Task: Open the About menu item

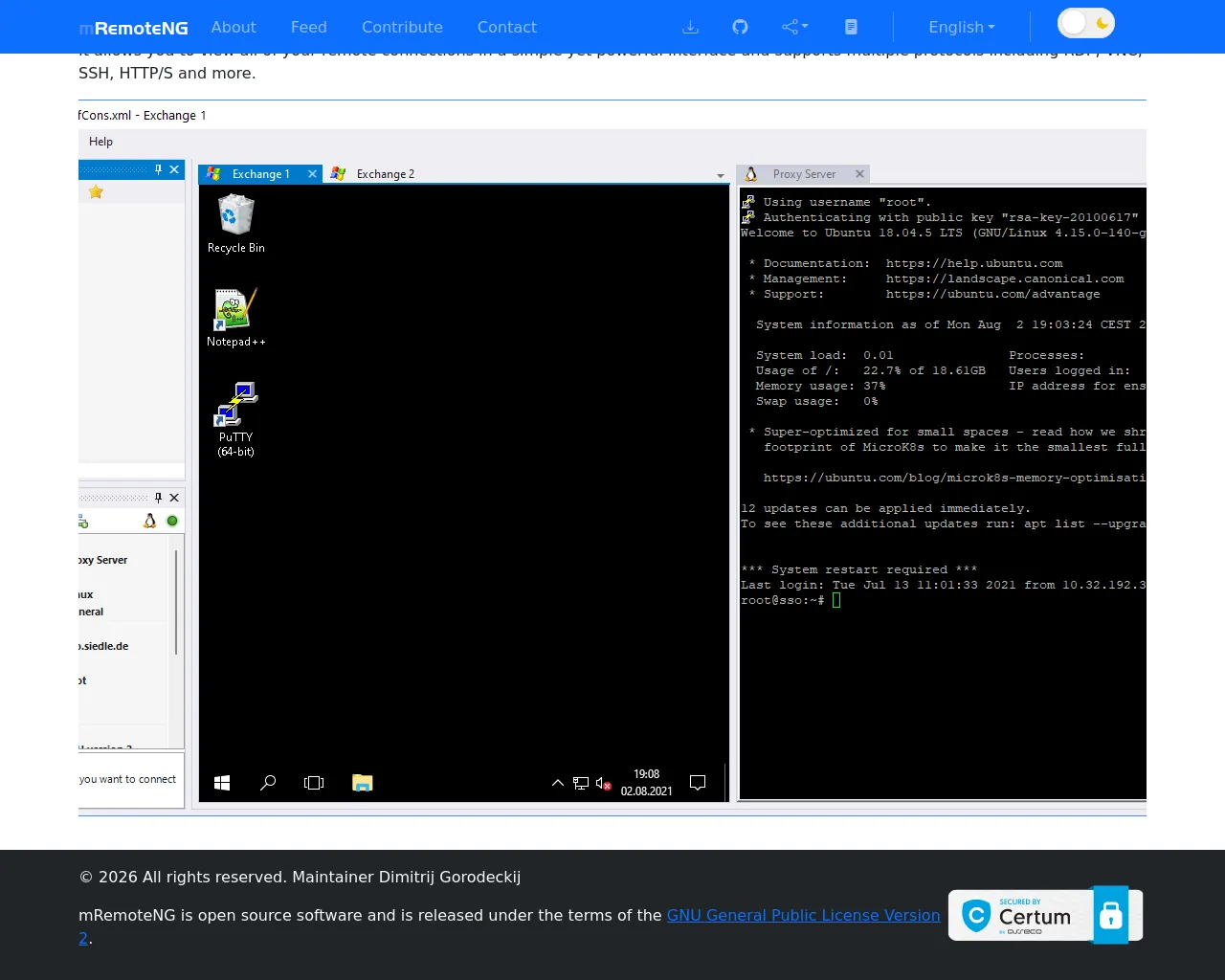Action: pyautogui.click(x=234, y=27)
